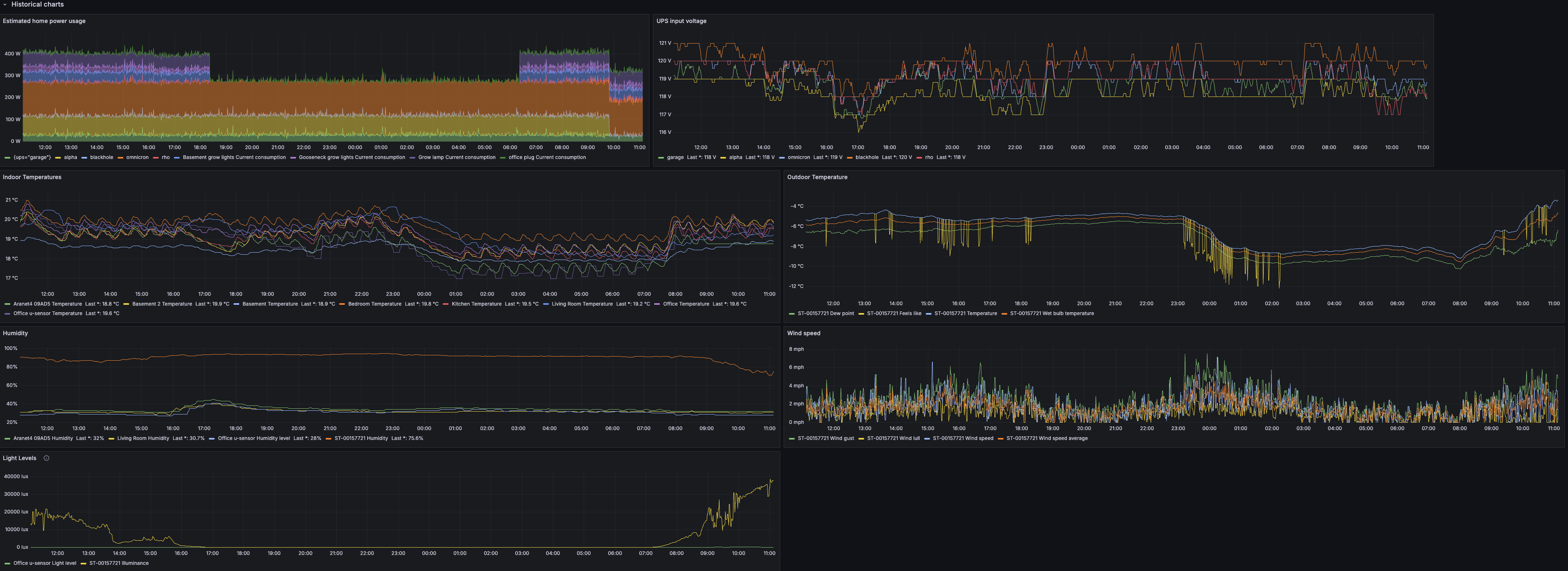Toggle Living Room Humidity legend series
This screenshot has width=1568, height=571.
coord(143,438)
